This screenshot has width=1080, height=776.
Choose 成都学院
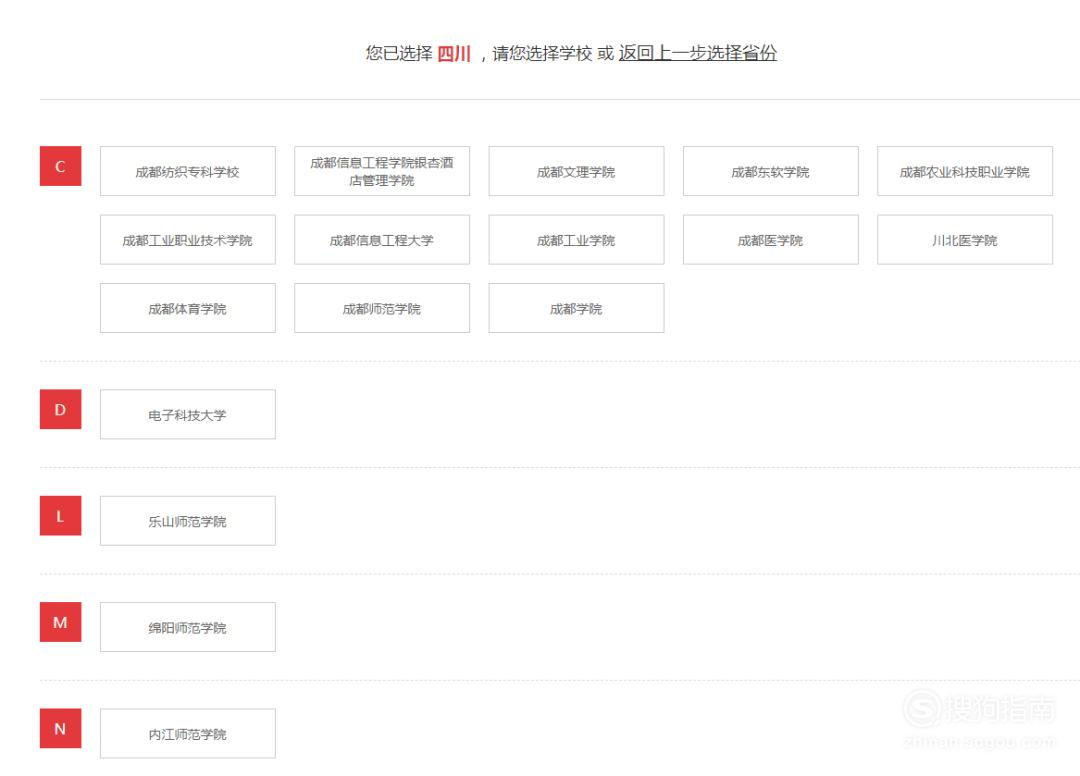click(x=576, y=308)
